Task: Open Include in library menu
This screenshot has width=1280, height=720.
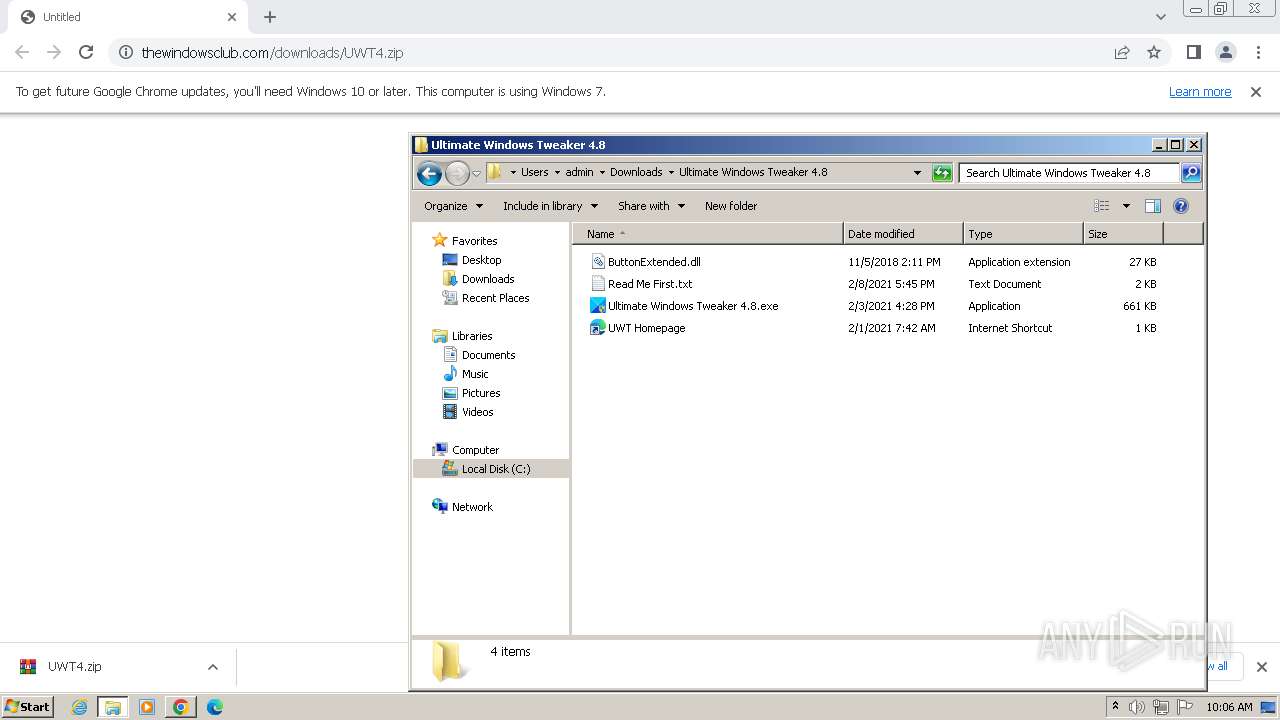Action: click(550, 206)
